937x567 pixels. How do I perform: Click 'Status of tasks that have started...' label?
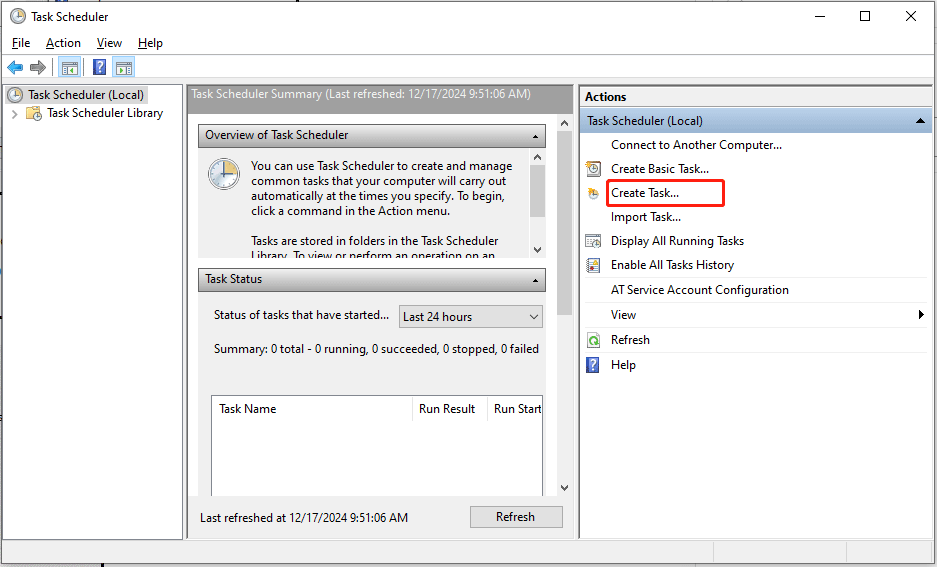click(301, 315)
